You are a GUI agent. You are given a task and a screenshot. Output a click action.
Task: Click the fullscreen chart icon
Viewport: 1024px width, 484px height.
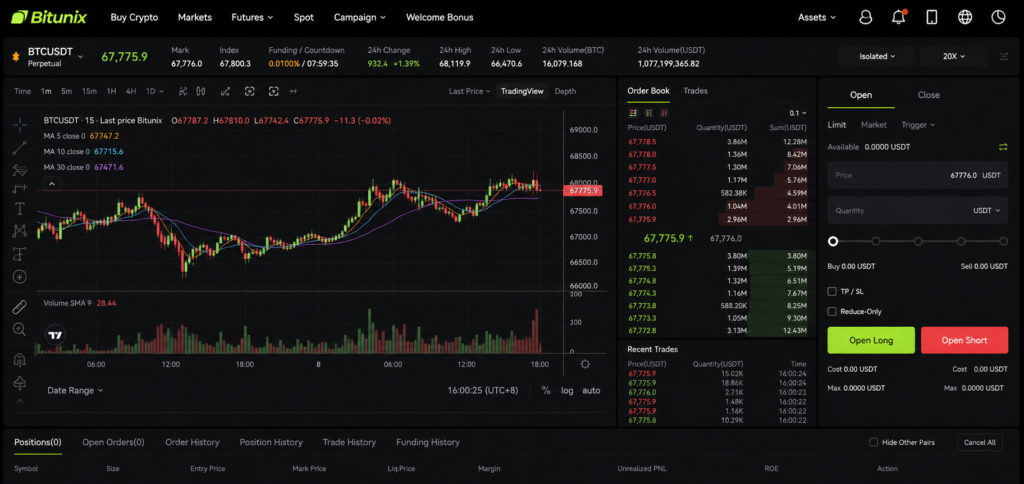tap(249, 91)
